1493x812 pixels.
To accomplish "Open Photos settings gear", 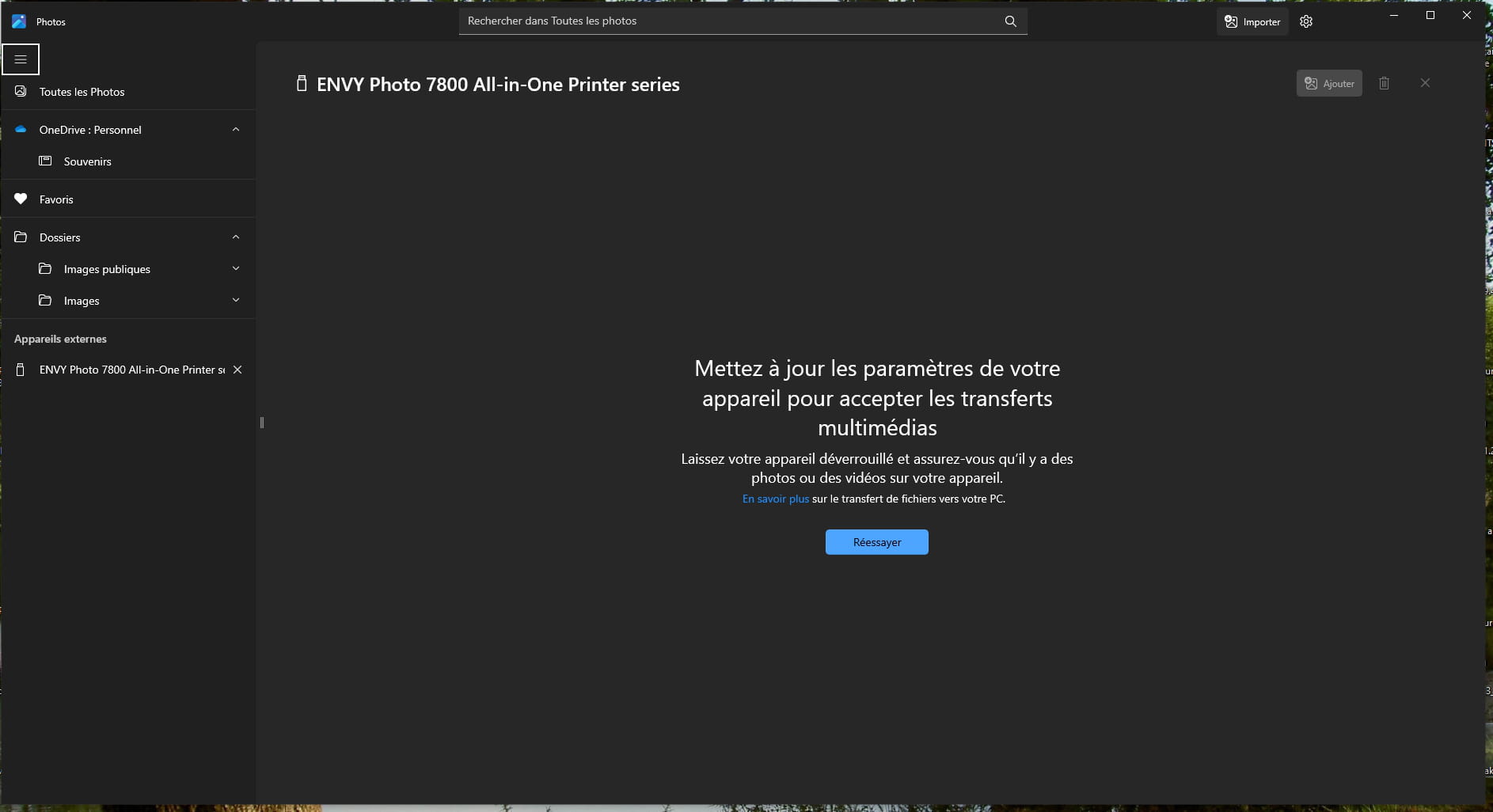I will 1306,22.
